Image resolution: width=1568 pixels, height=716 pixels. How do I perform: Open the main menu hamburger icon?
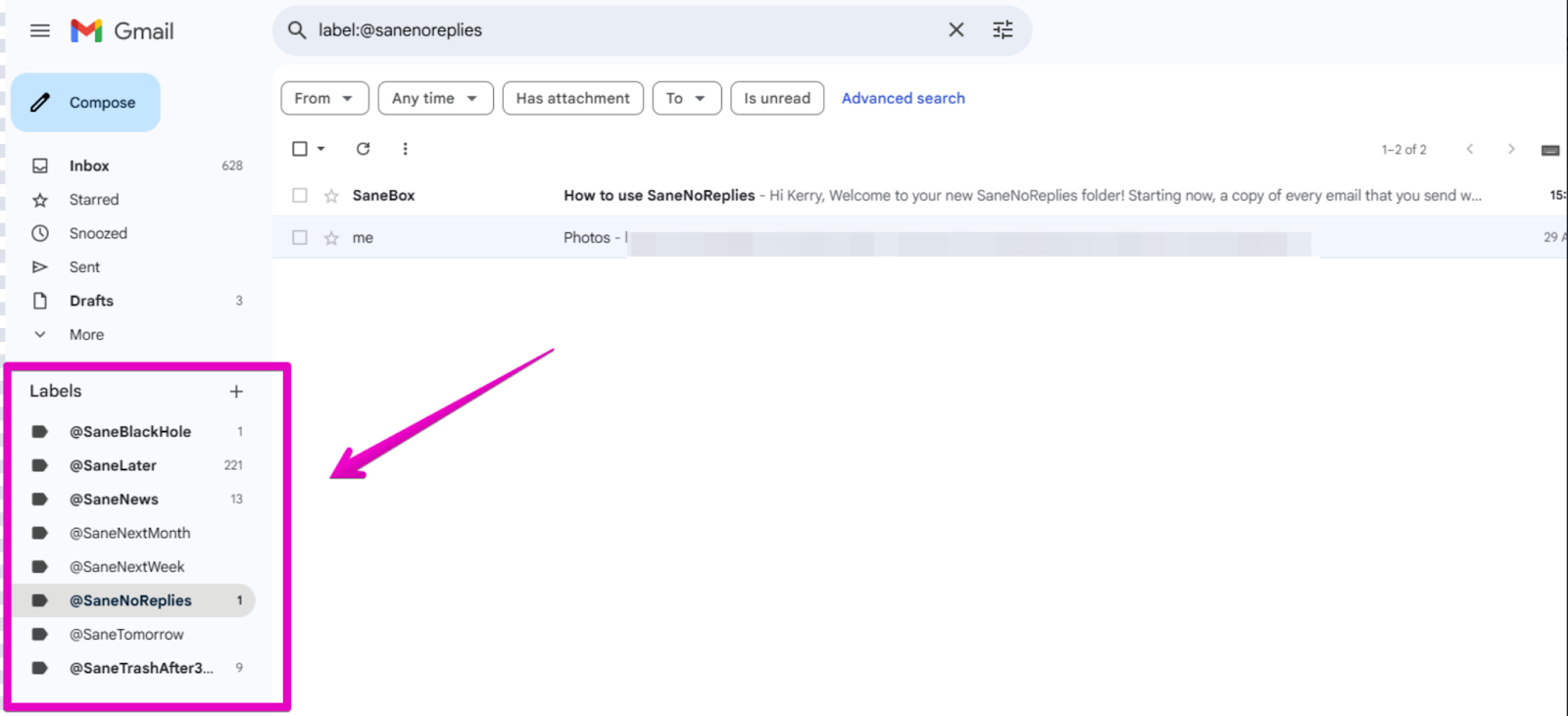pyautogui.click(x=39, y=30)
